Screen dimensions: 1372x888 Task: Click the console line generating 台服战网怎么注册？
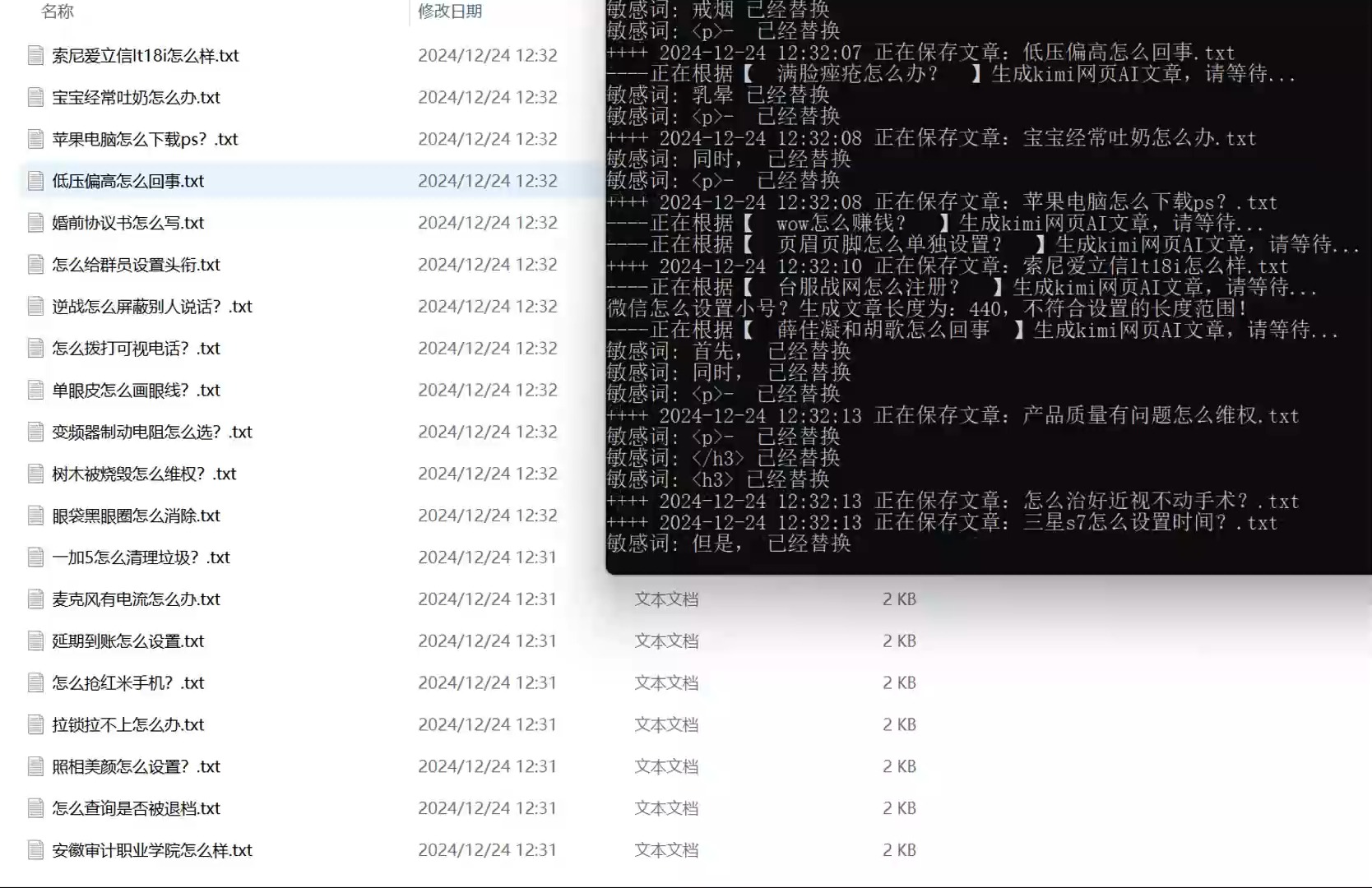(962, 288)
